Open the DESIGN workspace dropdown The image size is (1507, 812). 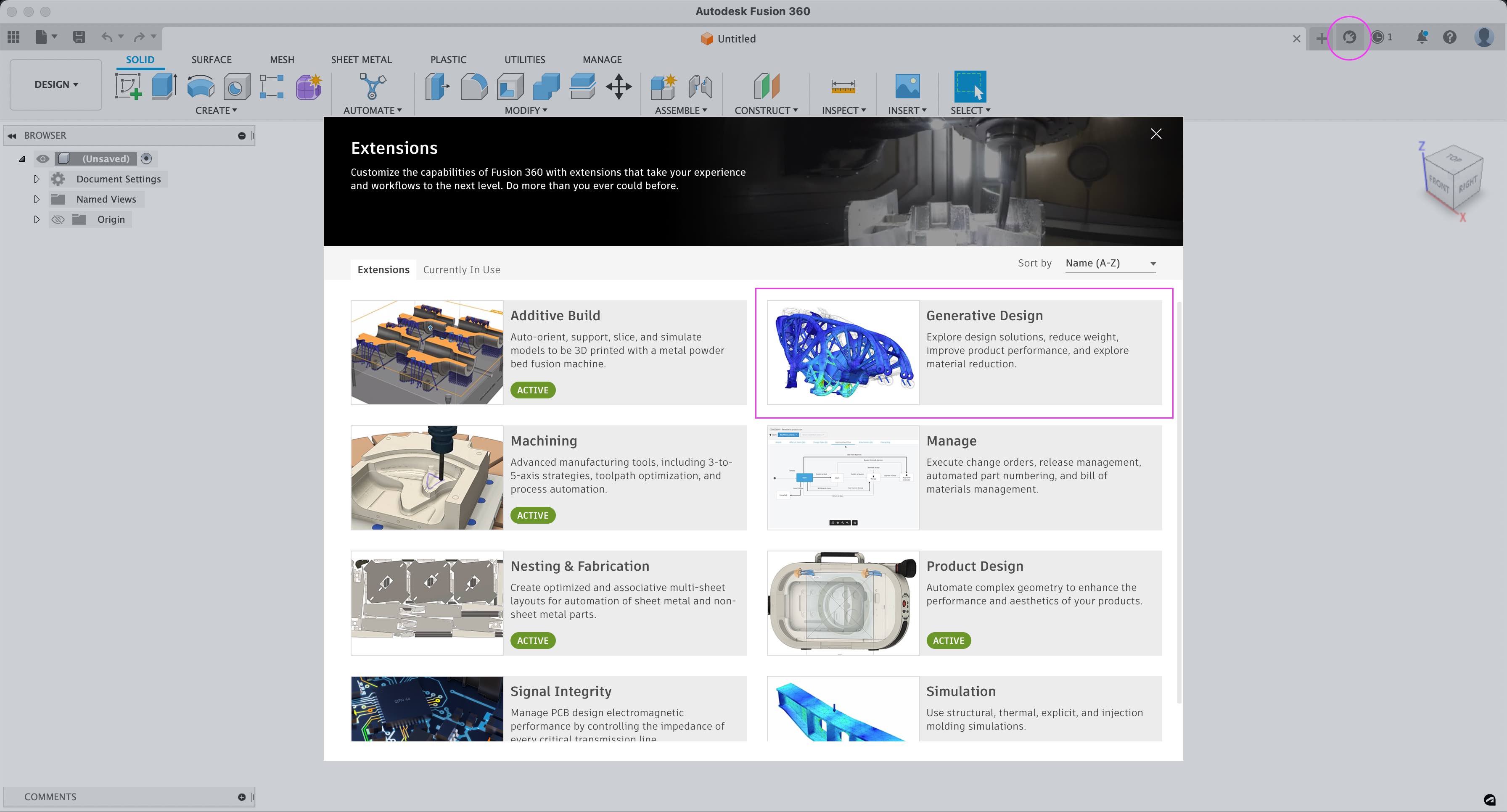[x=56, y=85]
